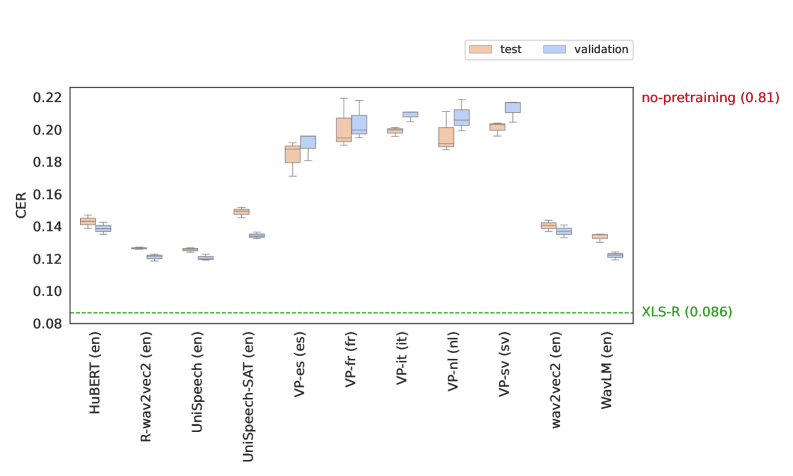The height and width of the screenshot is (476, 793).
Task: Select the "validation" legend label
Action: point(599,49)
